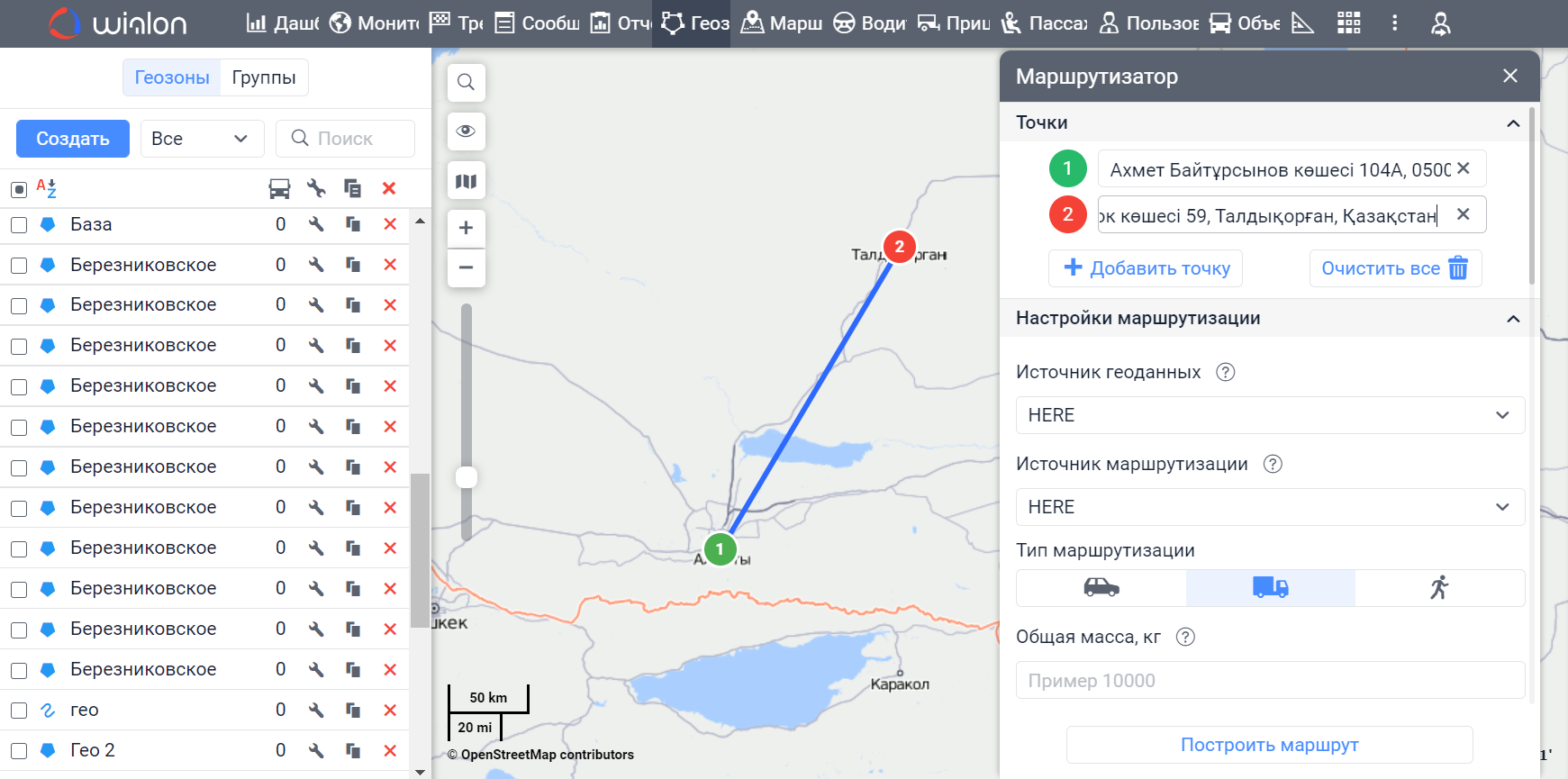Open the Пользователи menu item
The image size is (1568, 779).
[x=1148, y=23]
